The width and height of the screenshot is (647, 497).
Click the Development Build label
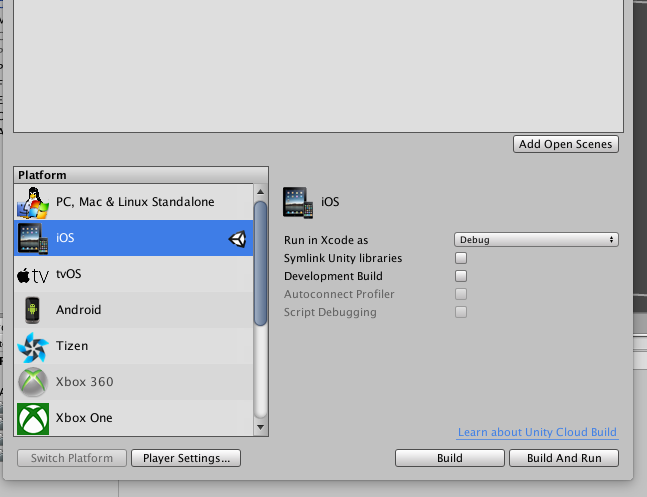333,276
